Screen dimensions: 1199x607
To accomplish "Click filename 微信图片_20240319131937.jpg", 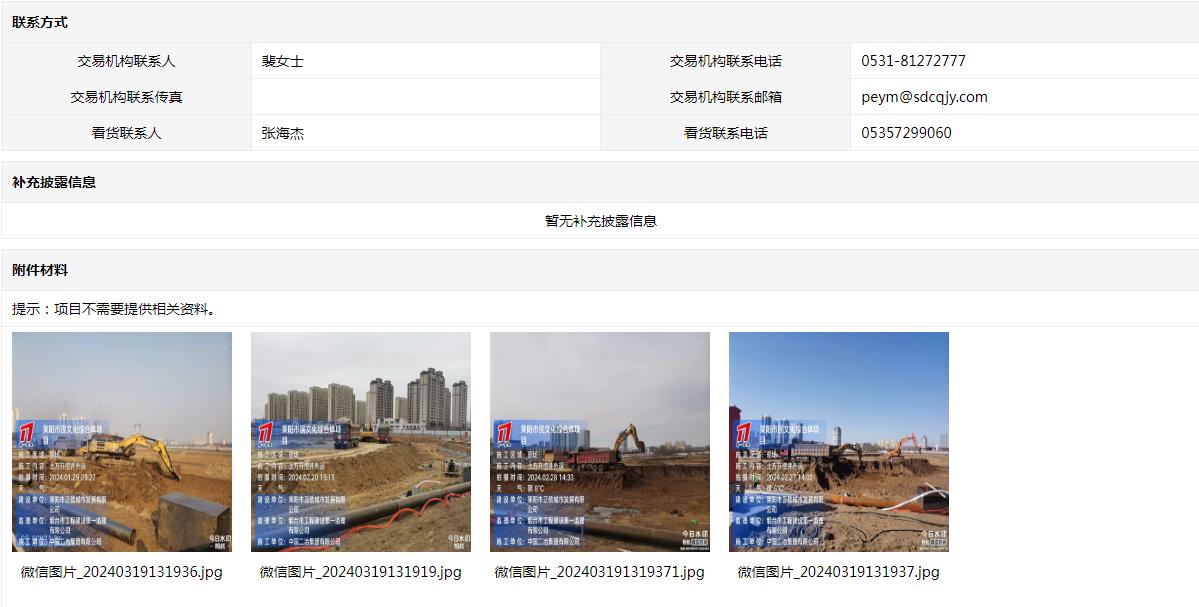I will 838,572.
